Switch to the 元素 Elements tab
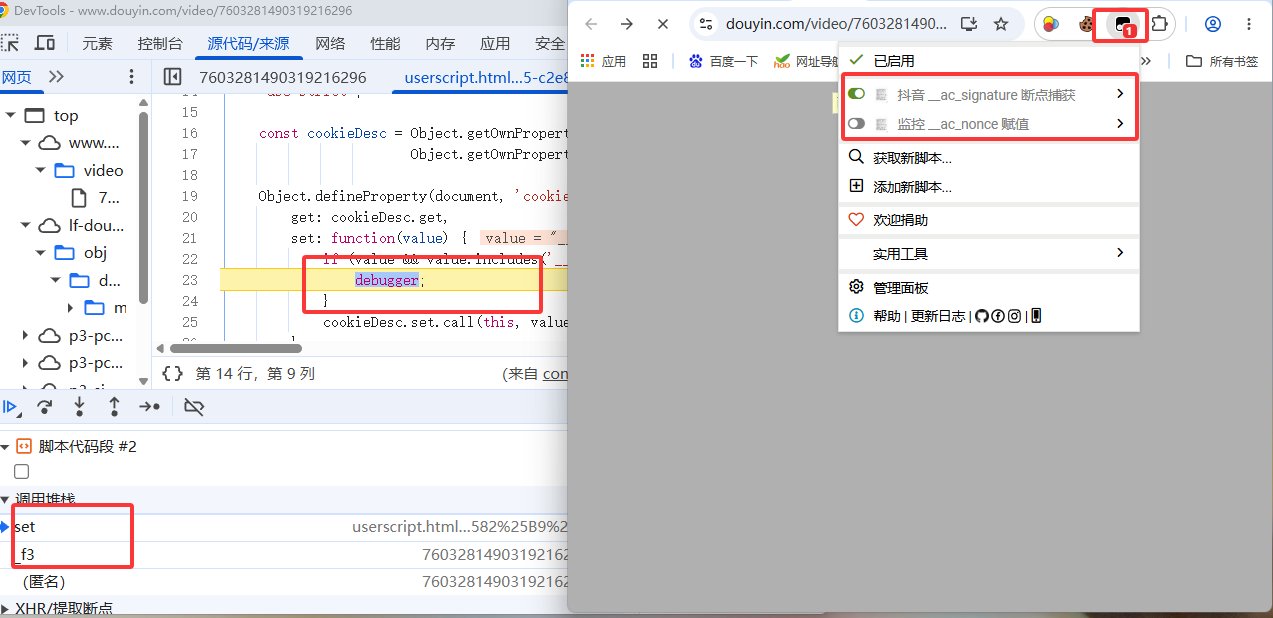Viewport: 1273px width, 618px height. [x=97, y=43]
